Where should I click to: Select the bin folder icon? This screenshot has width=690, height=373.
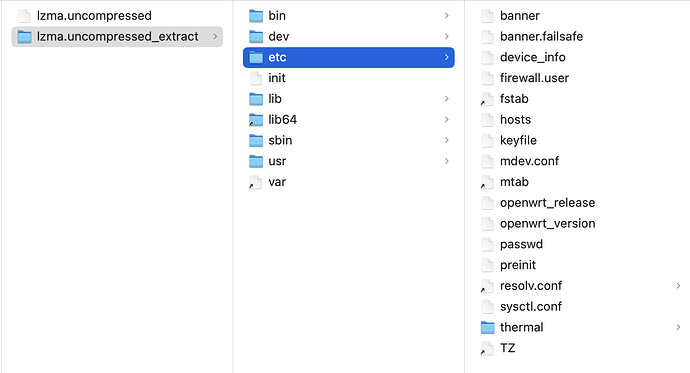tap(256, 16)
